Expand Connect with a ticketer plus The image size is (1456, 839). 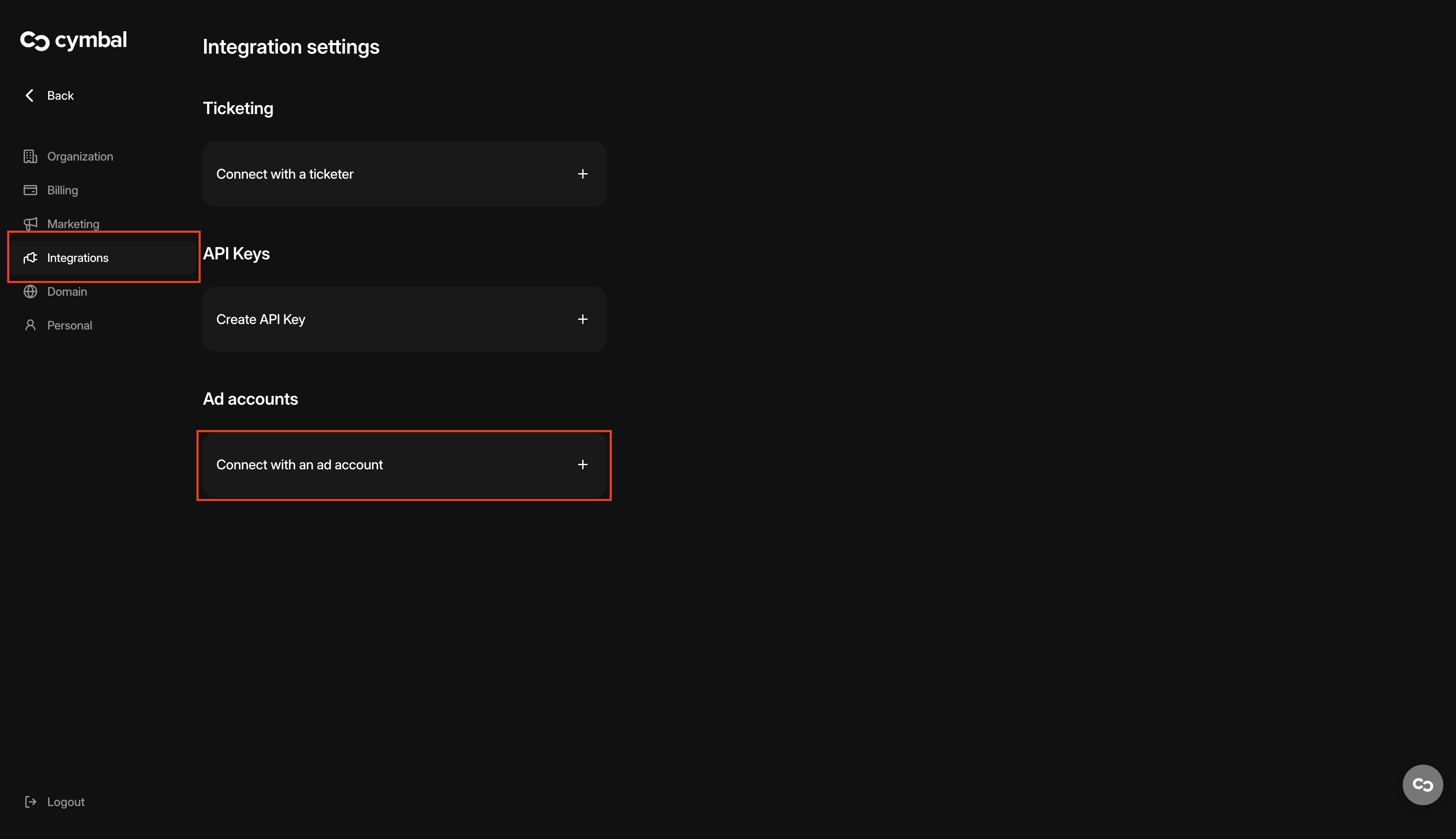(583, 174)
